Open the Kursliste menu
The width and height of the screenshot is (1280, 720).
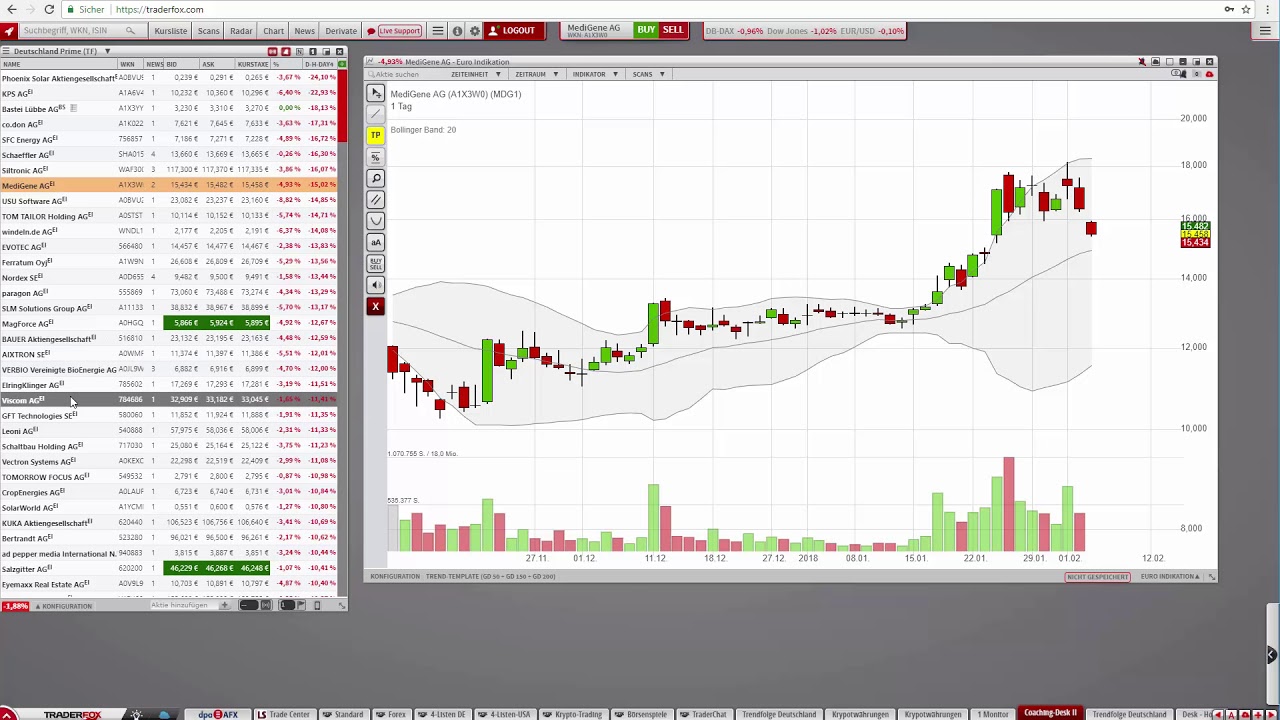click(x=171, y=31)
